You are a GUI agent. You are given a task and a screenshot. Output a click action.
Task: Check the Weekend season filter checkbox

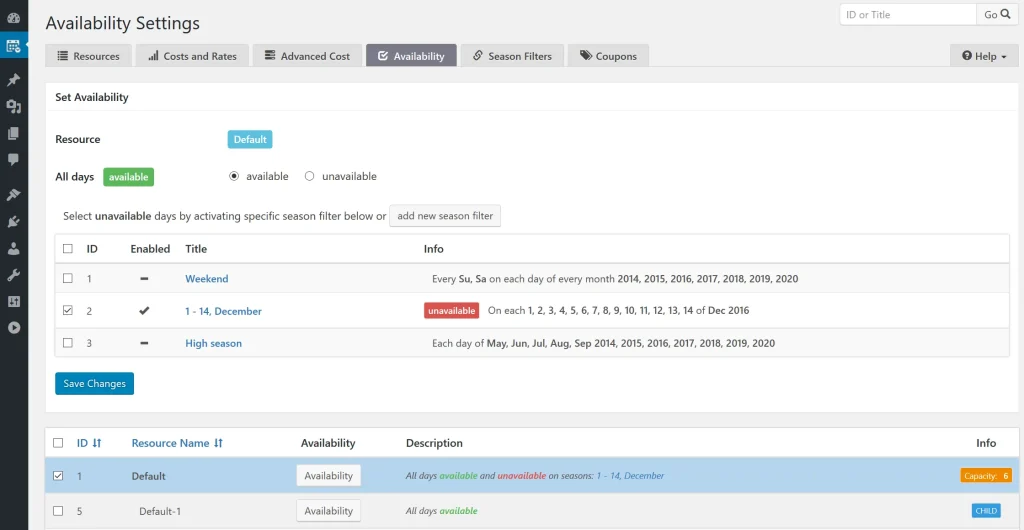(68, 279)
